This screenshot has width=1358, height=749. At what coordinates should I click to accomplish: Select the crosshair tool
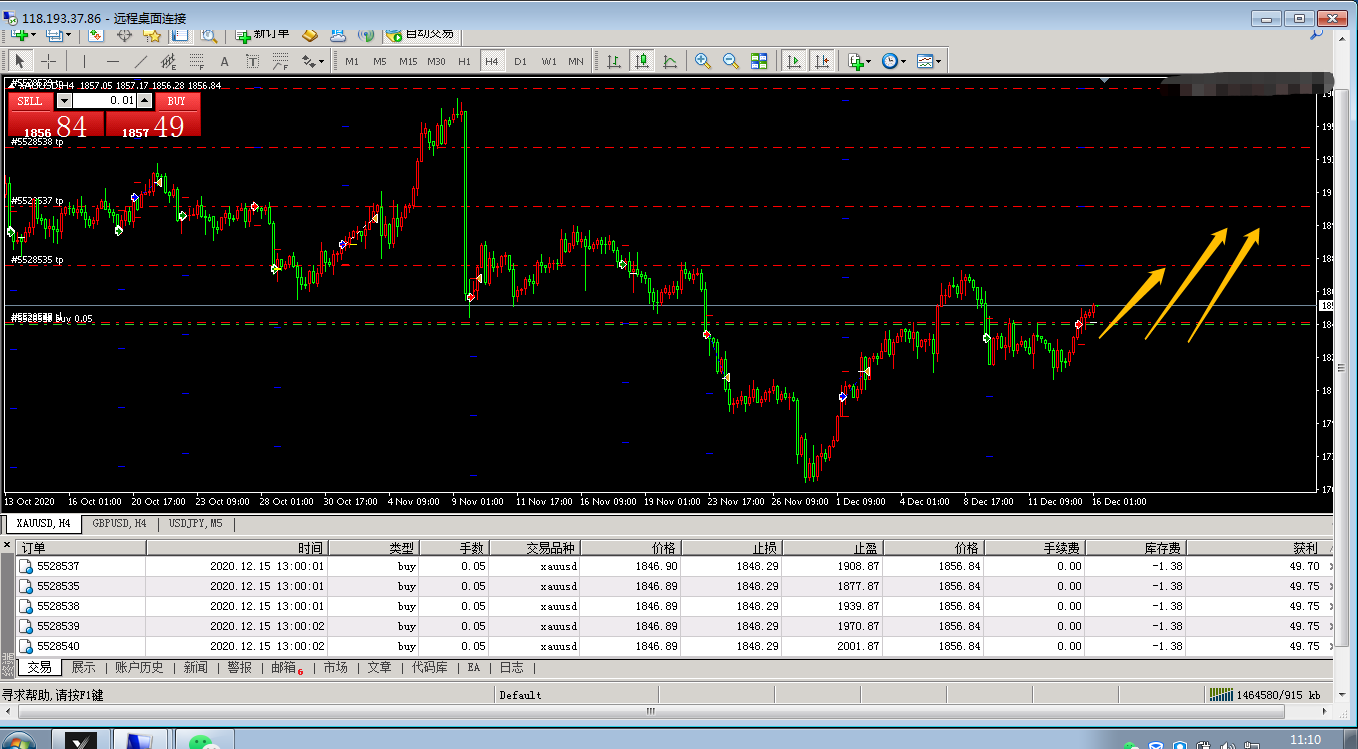tap(48, 61)
